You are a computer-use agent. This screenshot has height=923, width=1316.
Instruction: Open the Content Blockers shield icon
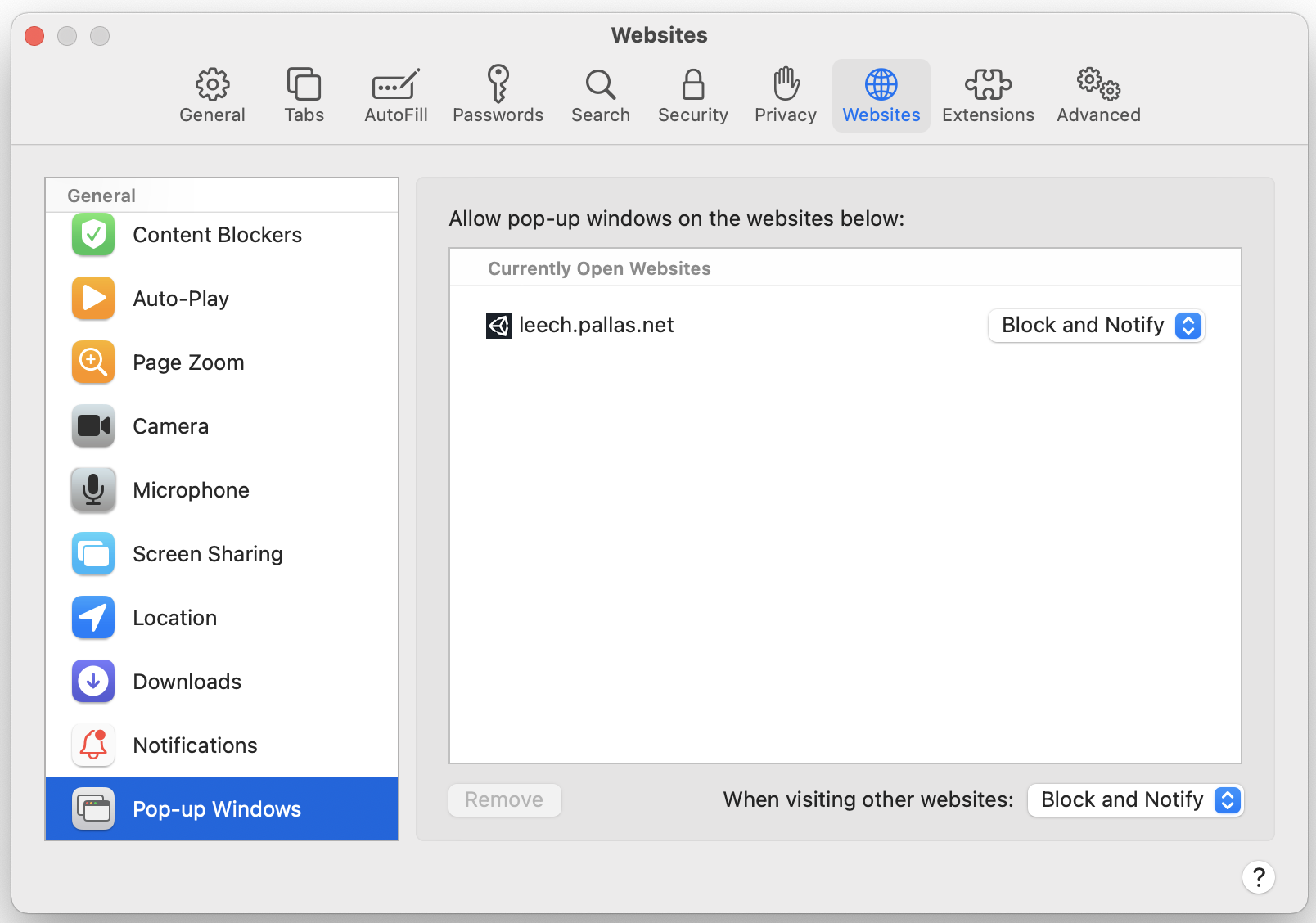coord(93,235)
